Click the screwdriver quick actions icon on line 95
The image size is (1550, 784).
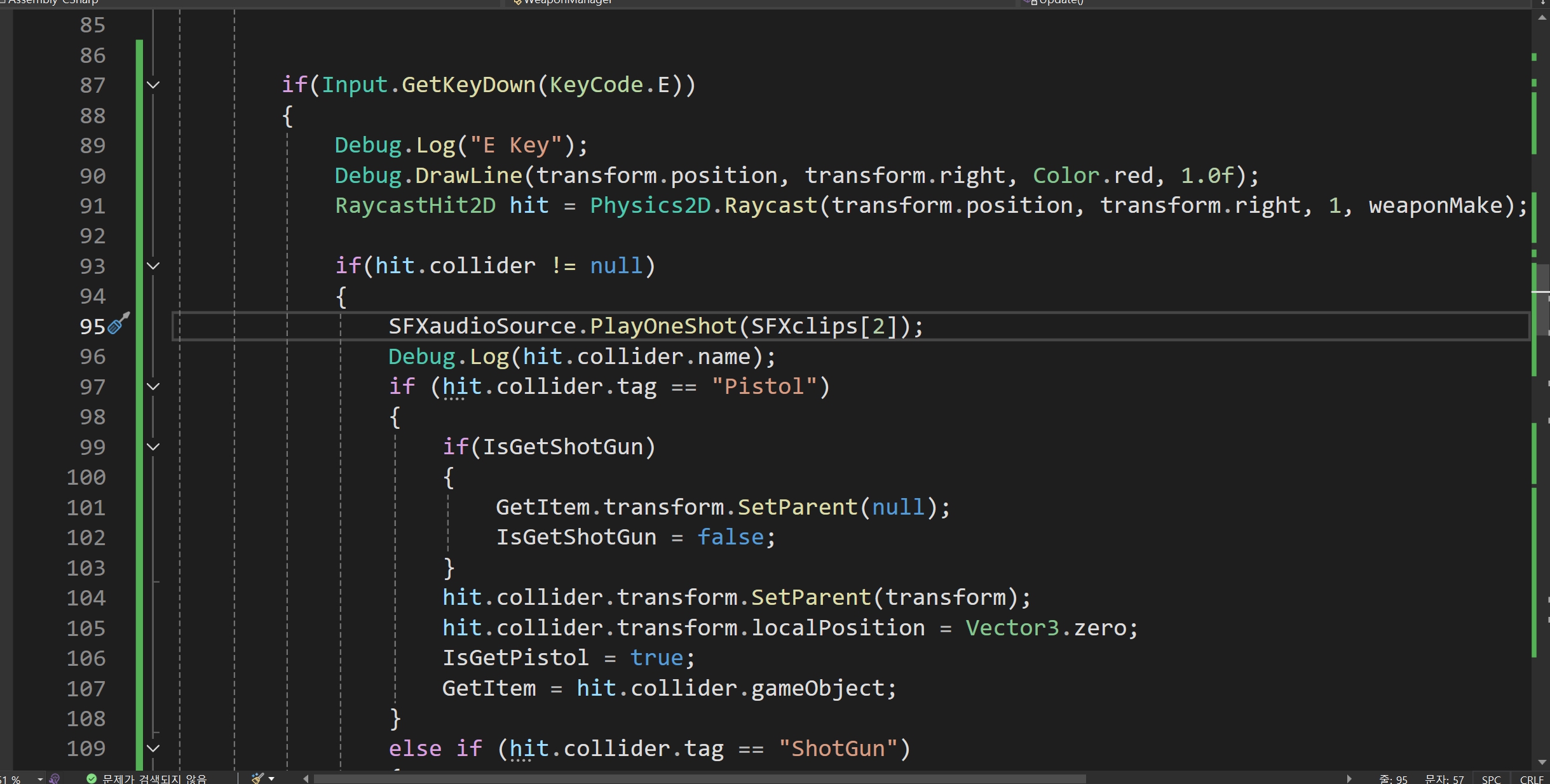pyautogui.click(x=119, y=324)
